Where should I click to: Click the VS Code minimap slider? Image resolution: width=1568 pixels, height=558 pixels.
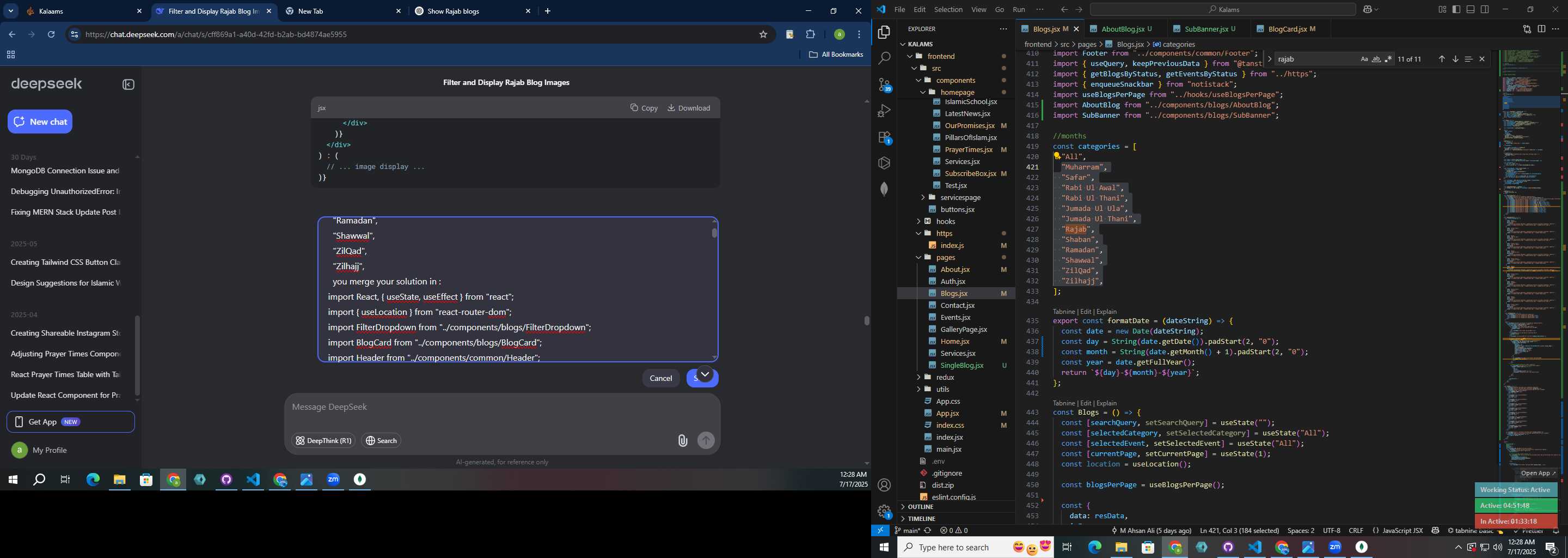pyautogui.click(x=1532, y=102)
